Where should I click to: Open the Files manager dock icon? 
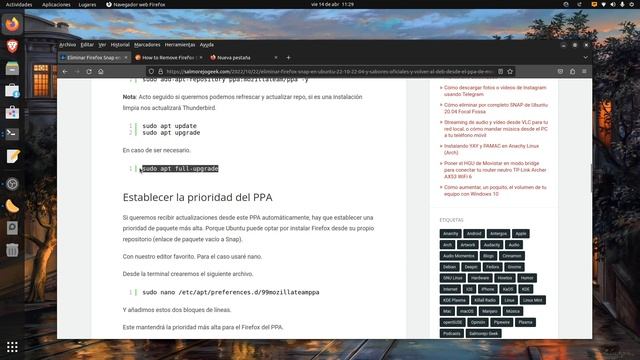pyautogui.click(x=12, y=68)
